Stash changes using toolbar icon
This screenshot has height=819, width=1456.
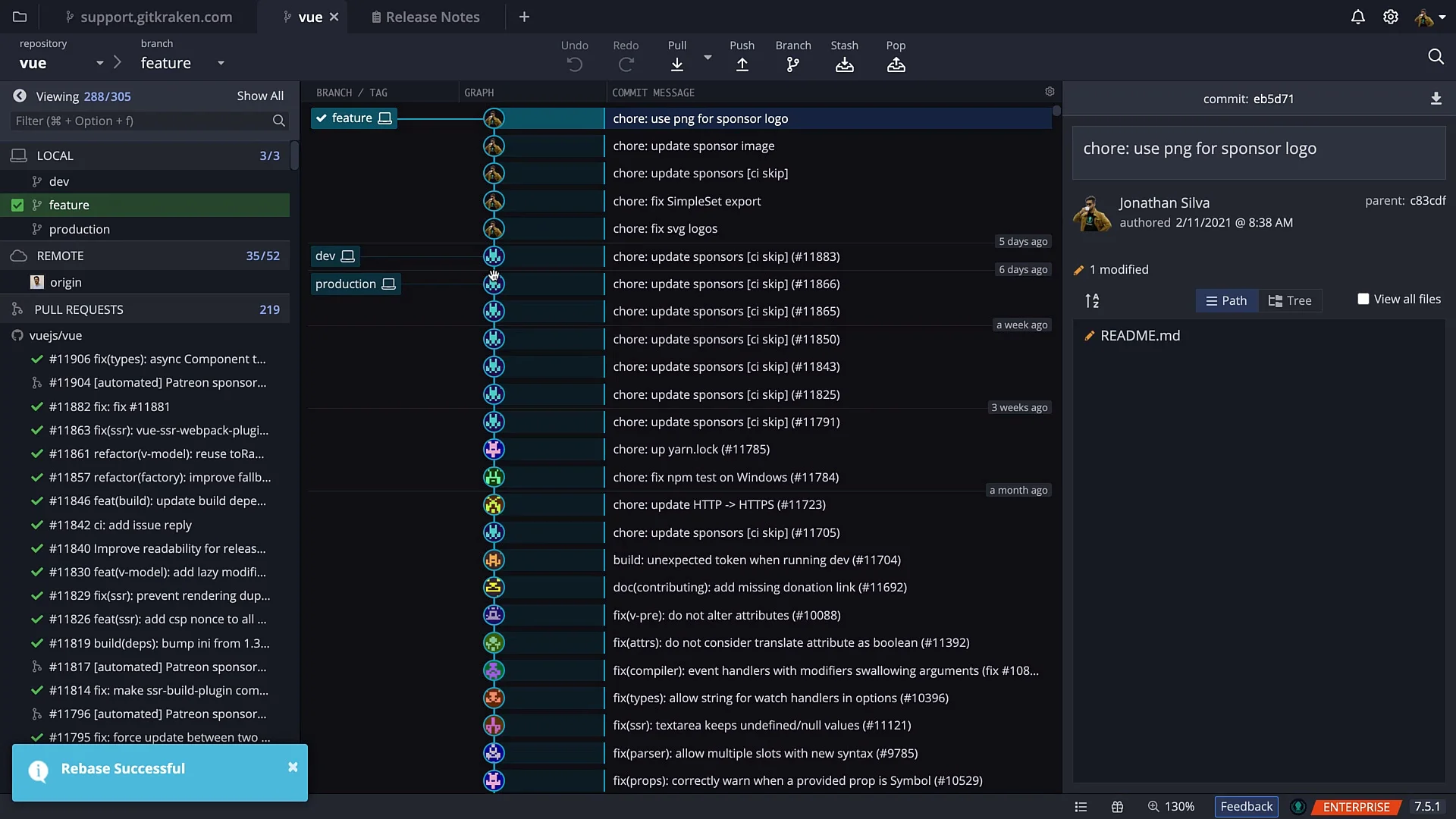click(x=844, y=64)
